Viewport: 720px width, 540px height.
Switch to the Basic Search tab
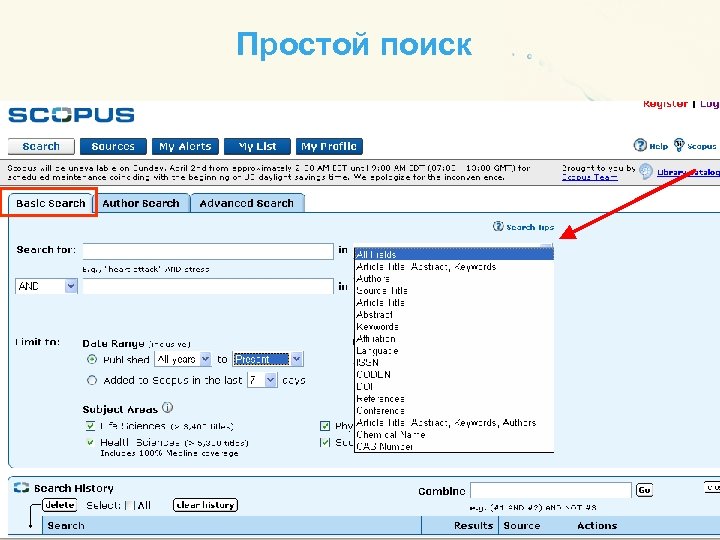pyautogui.click(x=51, y=203)
